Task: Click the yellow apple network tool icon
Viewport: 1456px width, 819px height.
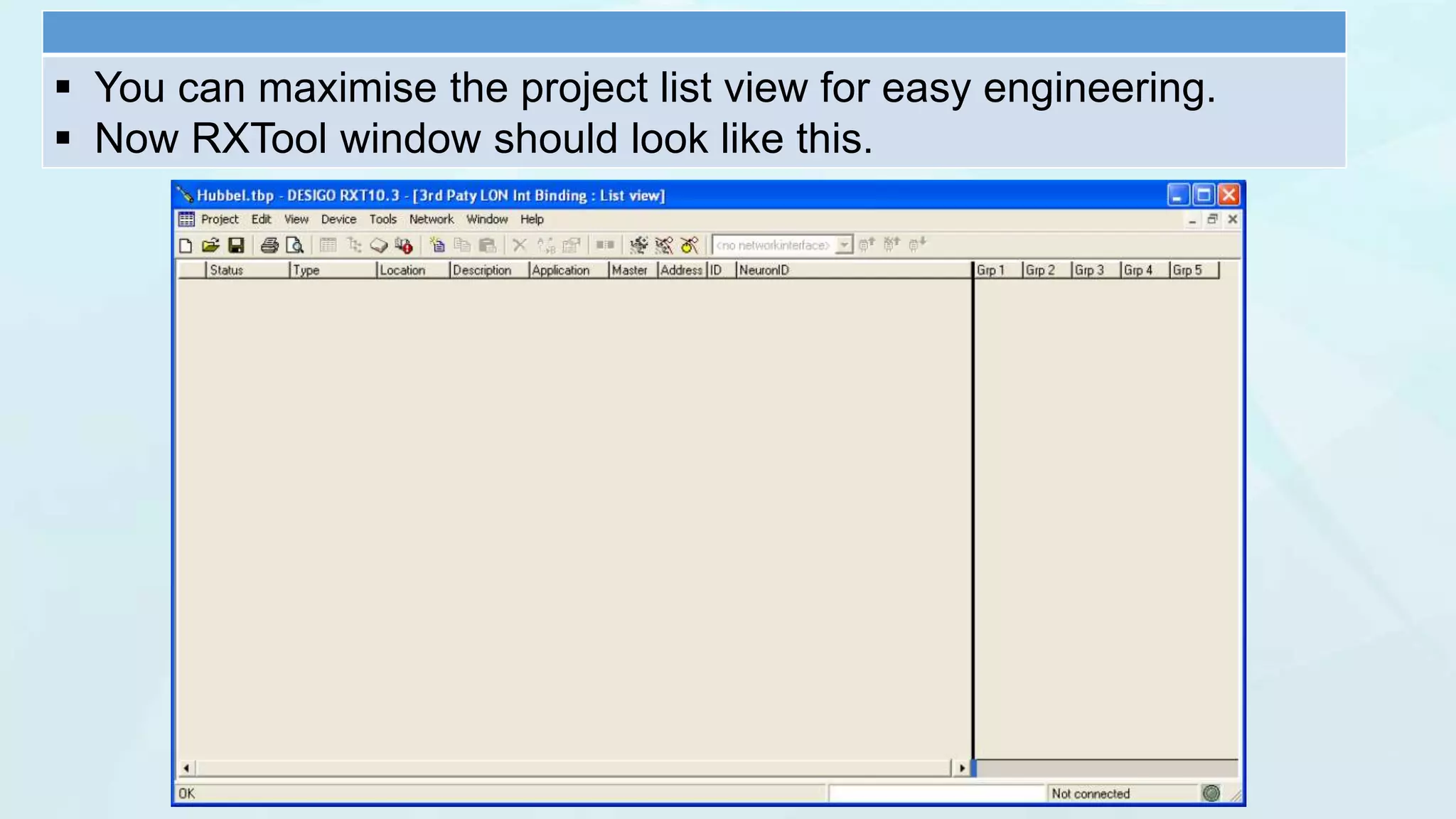Action: click(x=689, y=246)
